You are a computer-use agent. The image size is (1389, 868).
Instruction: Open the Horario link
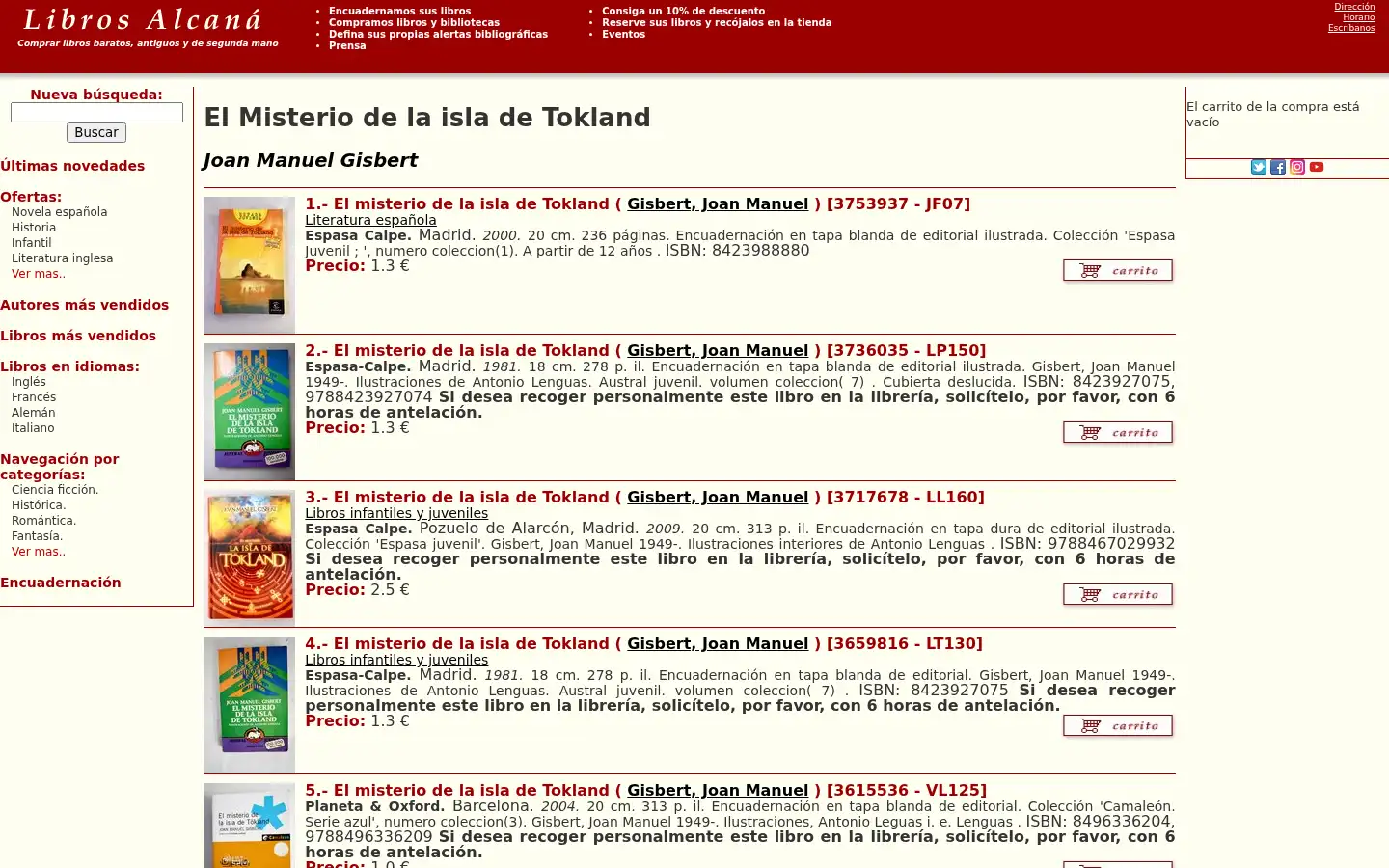click(1359, 17)
